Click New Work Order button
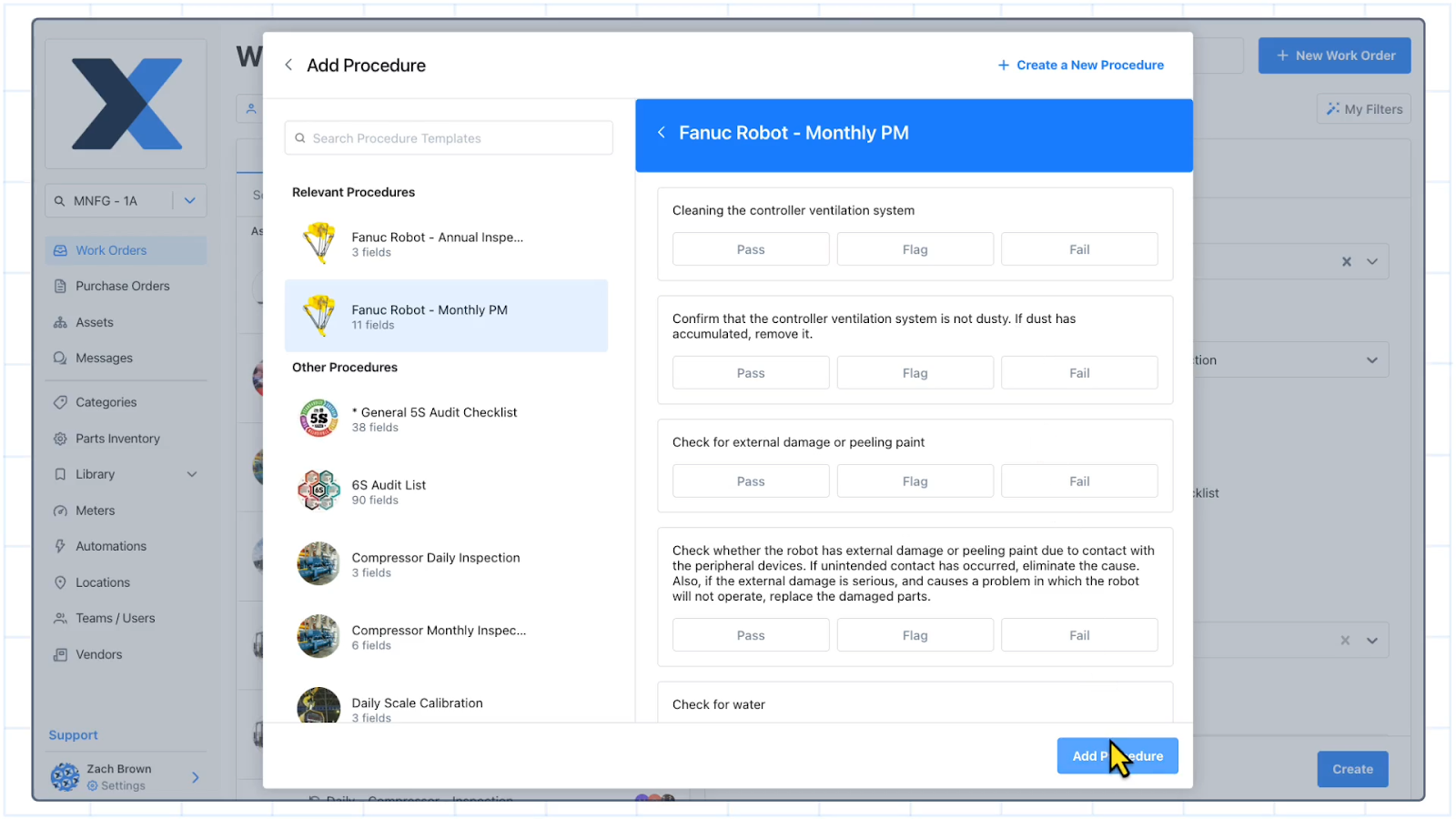Screen dimensions: 1456x819 tap(1335, 56)
